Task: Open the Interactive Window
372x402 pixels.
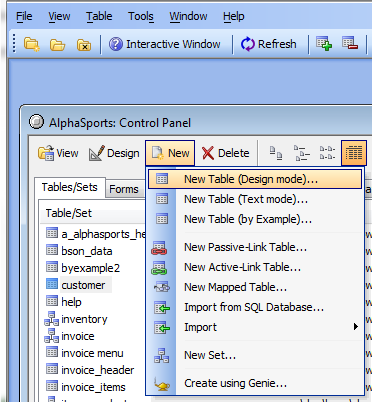Action: [x=165, y=44]
